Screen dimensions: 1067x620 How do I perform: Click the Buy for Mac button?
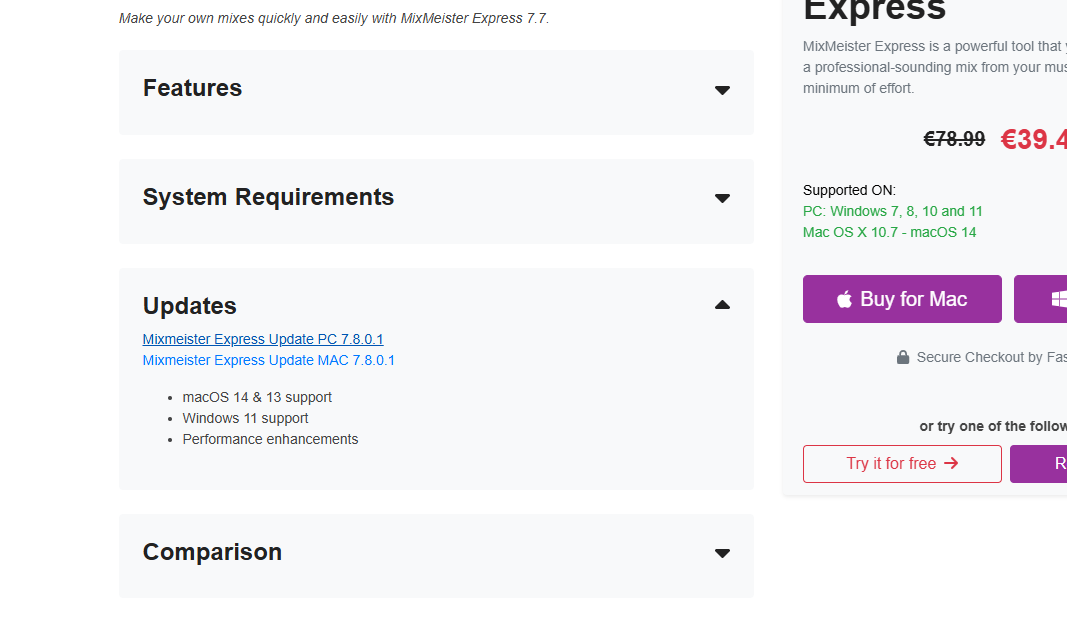coord(902,299)
